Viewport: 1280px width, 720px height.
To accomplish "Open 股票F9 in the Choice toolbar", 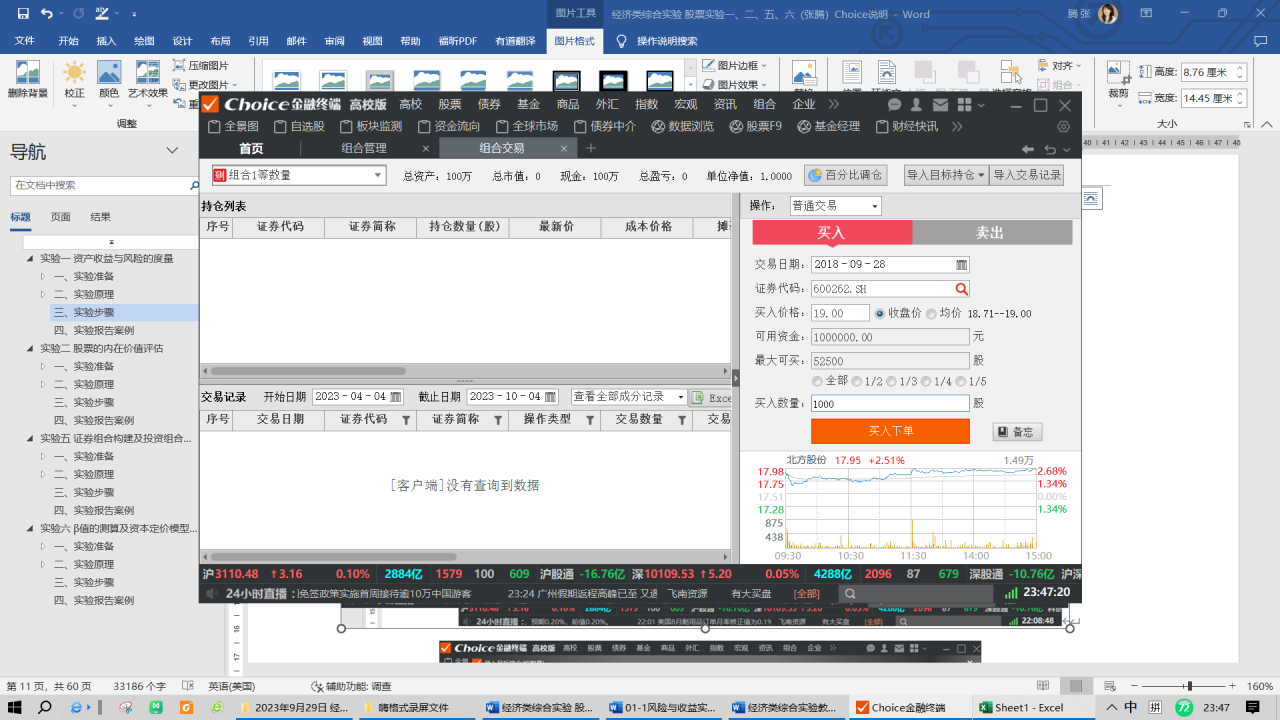I will tap(756, 127).
